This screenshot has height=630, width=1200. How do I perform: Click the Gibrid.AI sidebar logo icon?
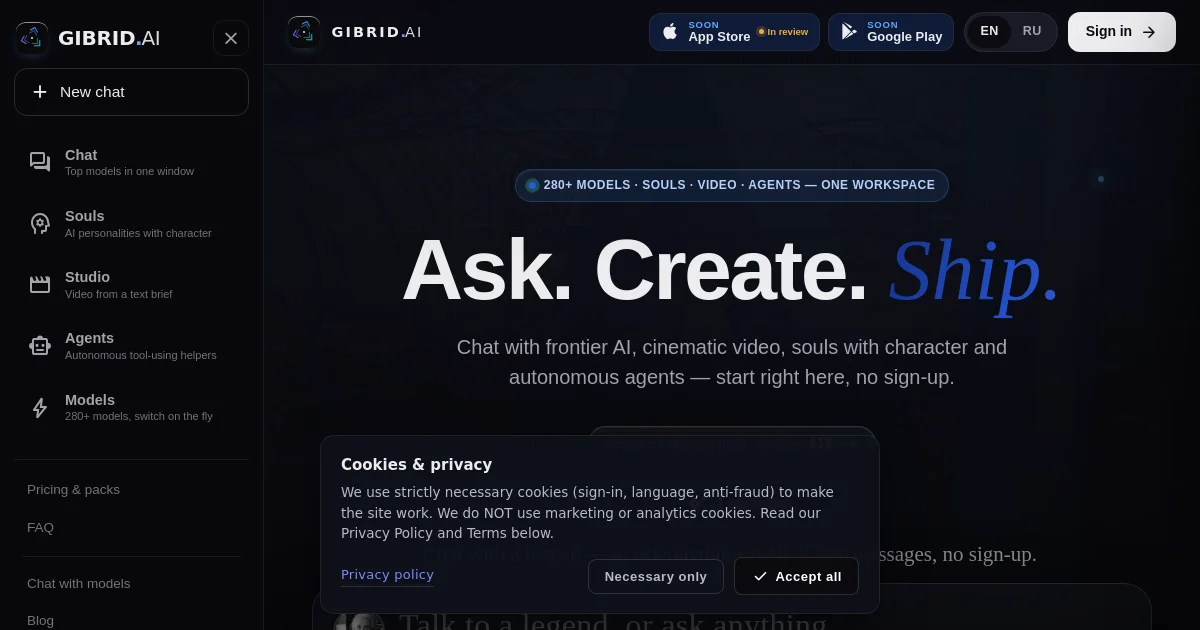32,38
